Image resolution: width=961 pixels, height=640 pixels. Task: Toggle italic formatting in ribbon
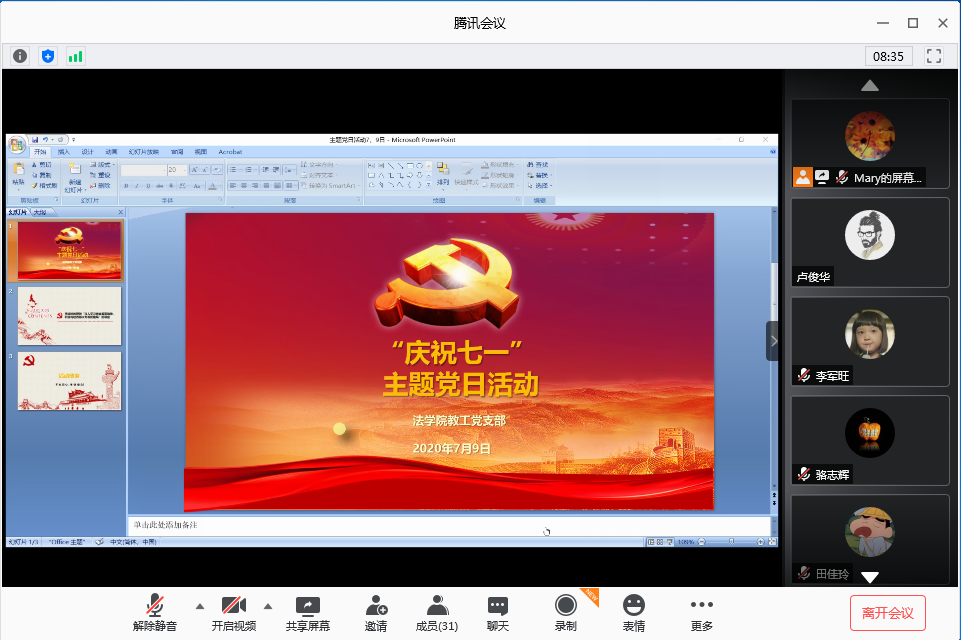point(137,186)
